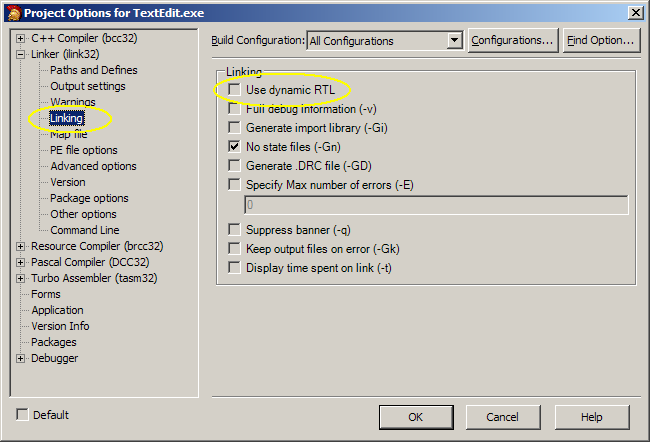The height and width of the screenshot is (442, 650).
Task: Expand the C++ Compiler (bcc32) node
Action: 21,38
